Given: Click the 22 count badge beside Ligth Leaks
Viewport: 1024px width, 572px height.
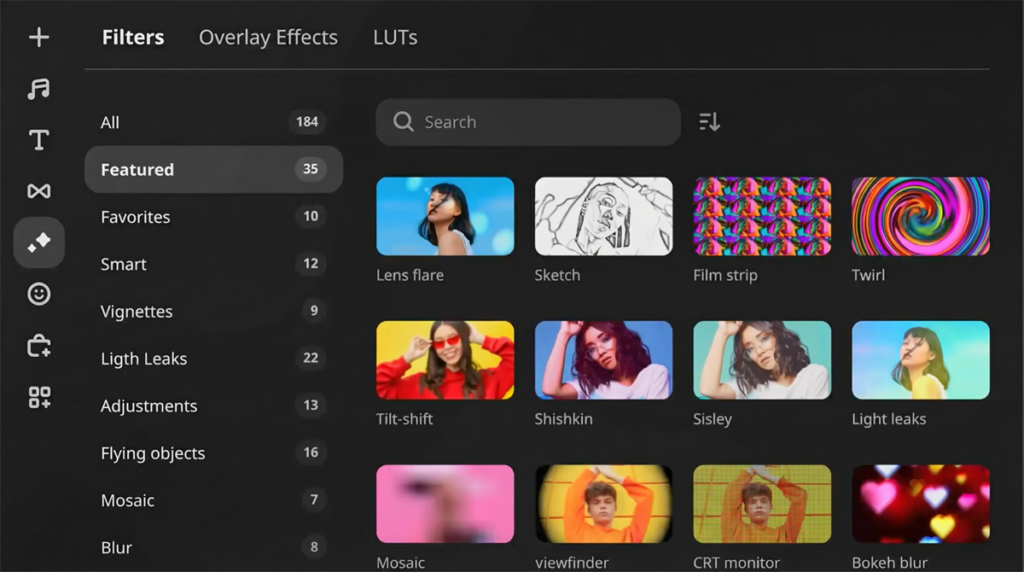Looking at the screenshot, I should (x=310, y=358).
